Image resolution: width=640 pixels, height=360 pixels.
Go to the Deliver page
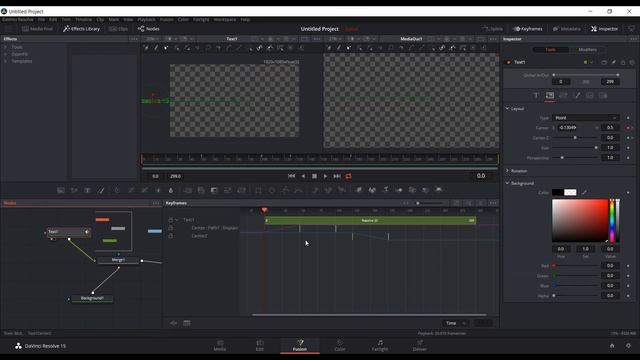pyautogui.click(x=420, y=345)
